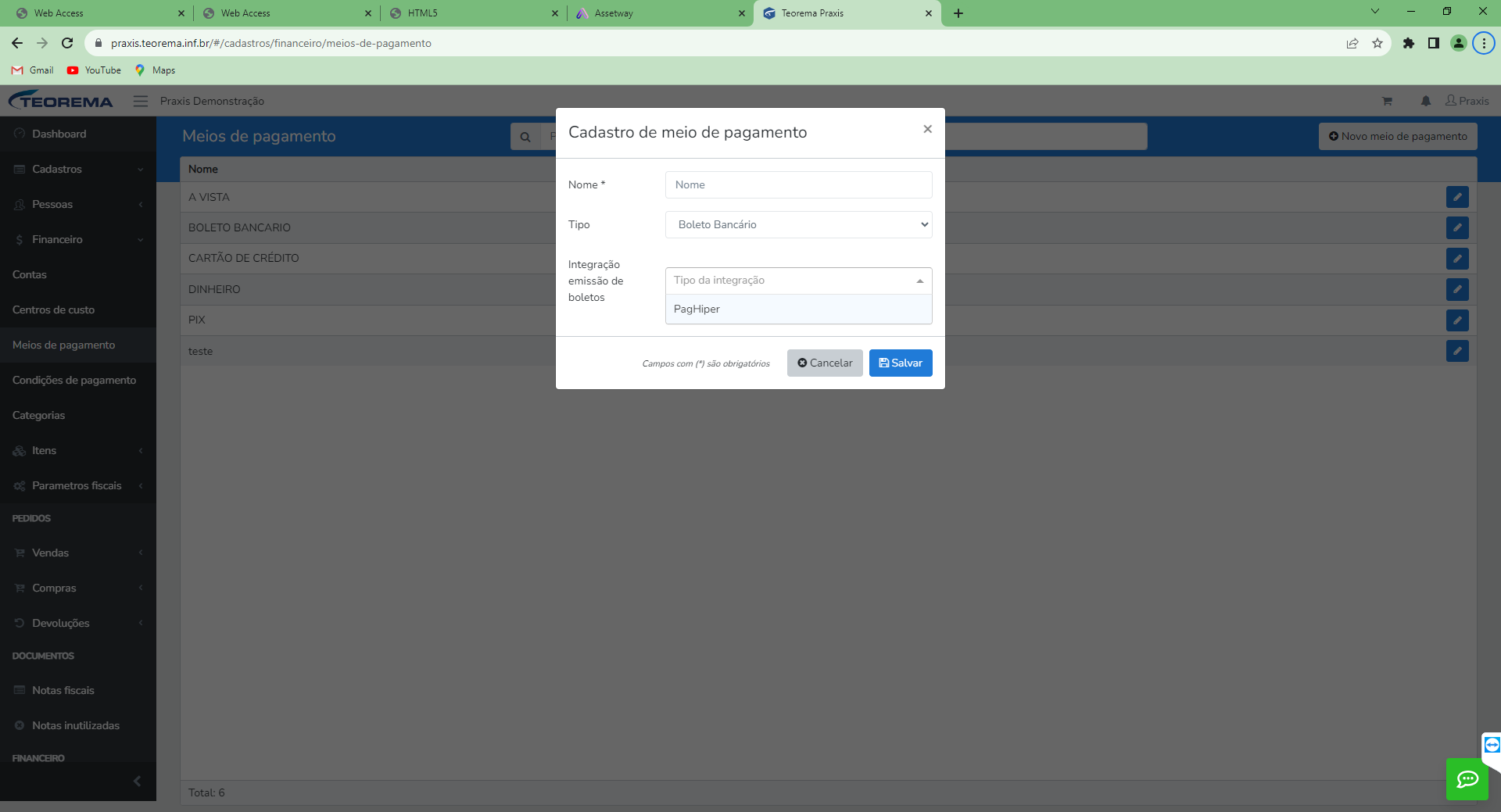
Task: Open Notas inutilizadas in the sidebar
Action: (x=78, y=725)
